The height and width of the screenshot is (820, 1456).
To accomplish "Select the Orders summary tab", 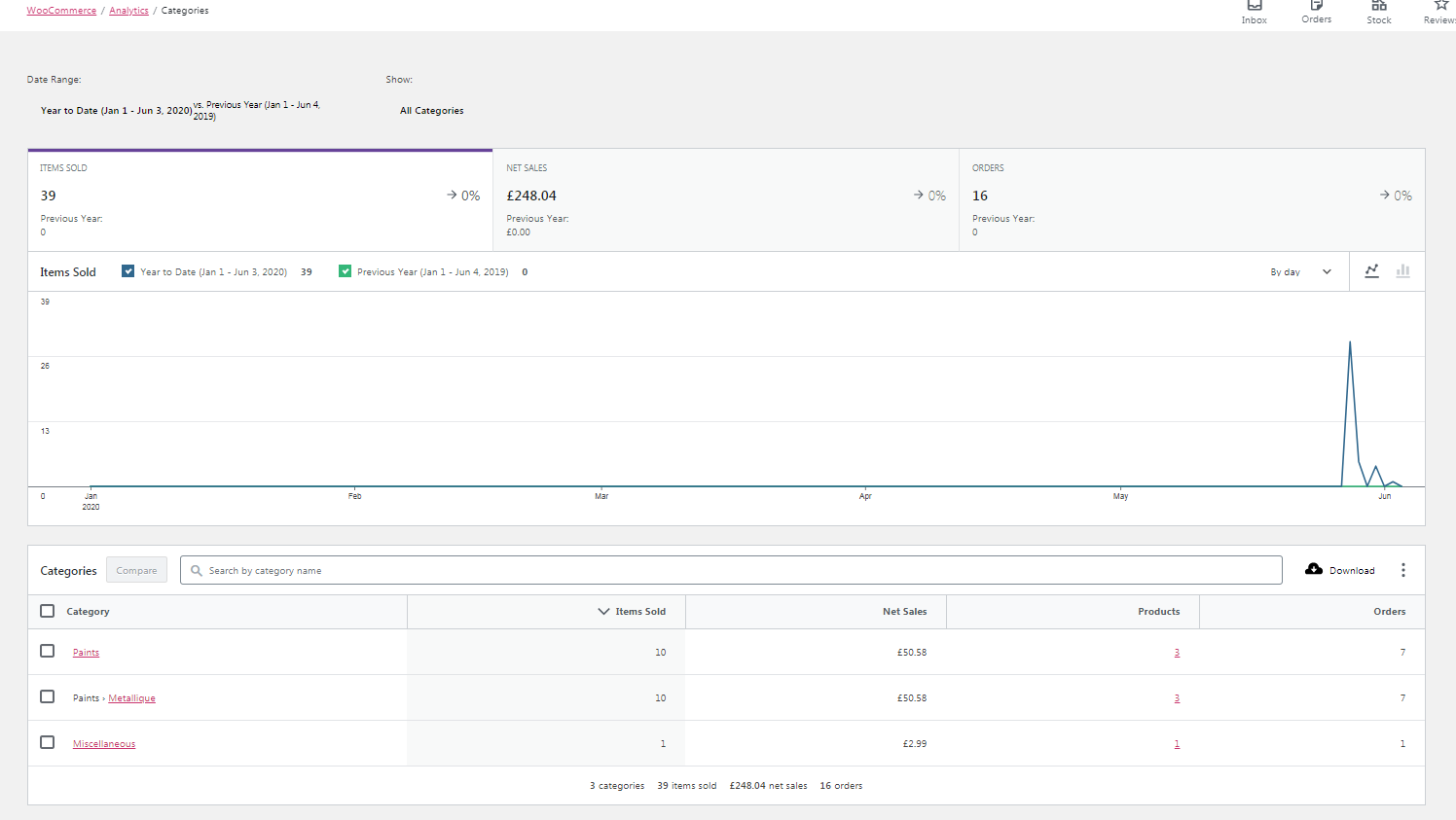I will click(1192, 200).
